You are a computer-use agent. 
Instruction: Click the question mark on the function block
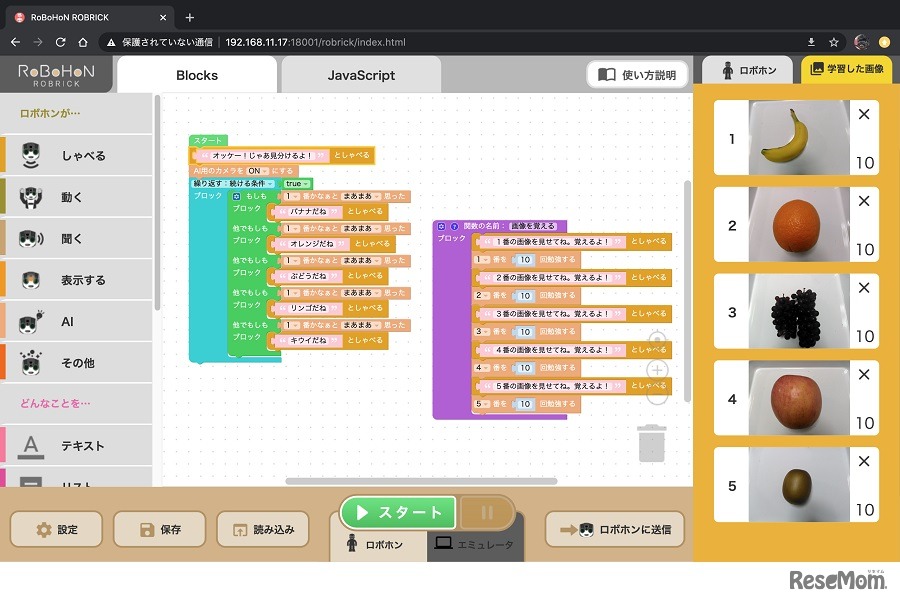pyautogui.click(x=453, y=227)
